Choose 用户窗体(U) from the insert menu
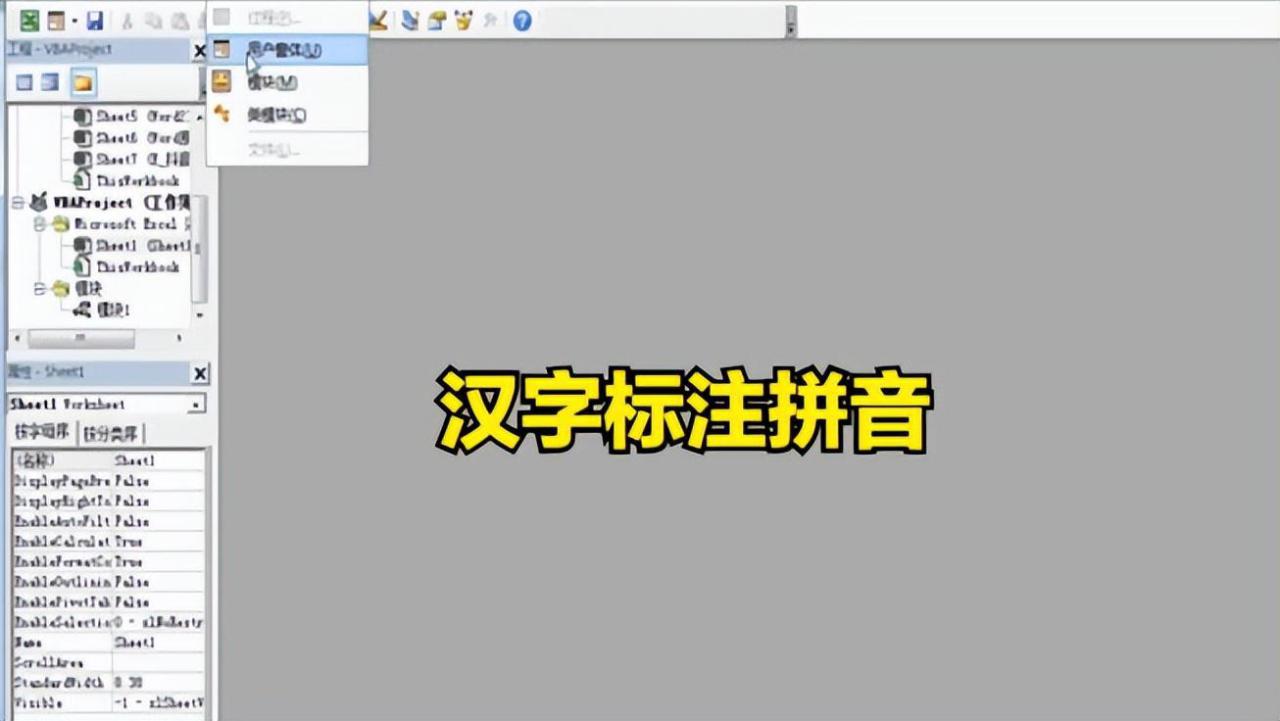 pyautogui.click(x=287, y=49)
